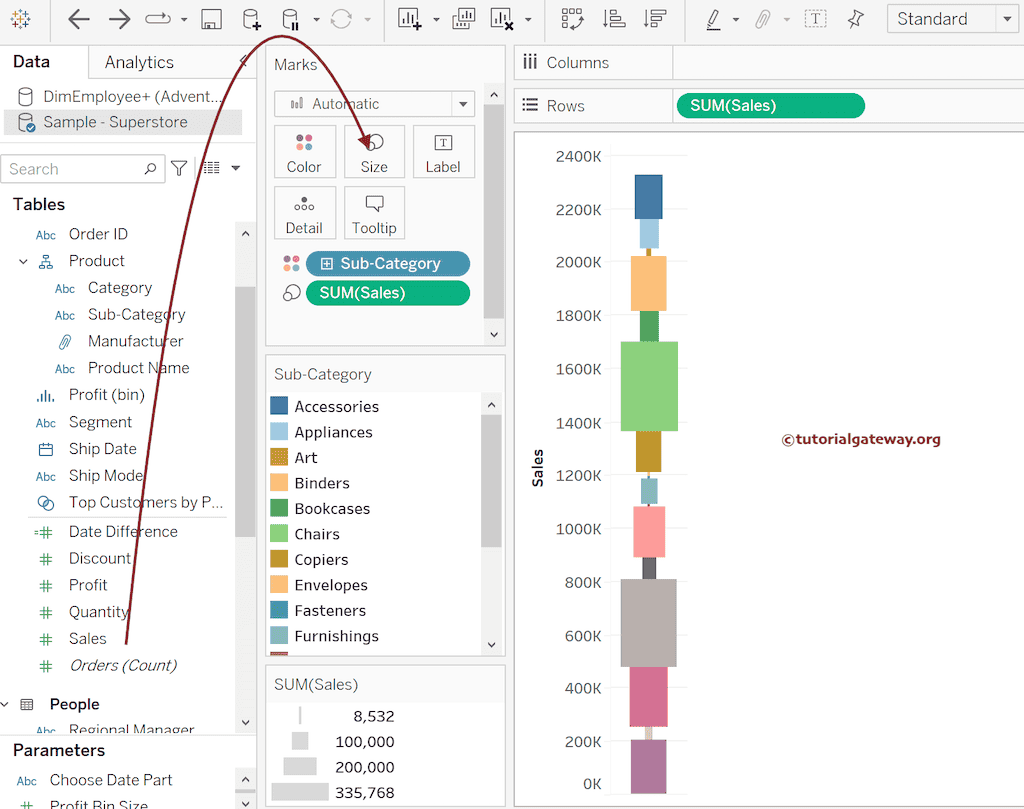The height and width of the screenshot is (809, 1024).
Task: Sort ascending using the toolbar icon
Action: 614,19
